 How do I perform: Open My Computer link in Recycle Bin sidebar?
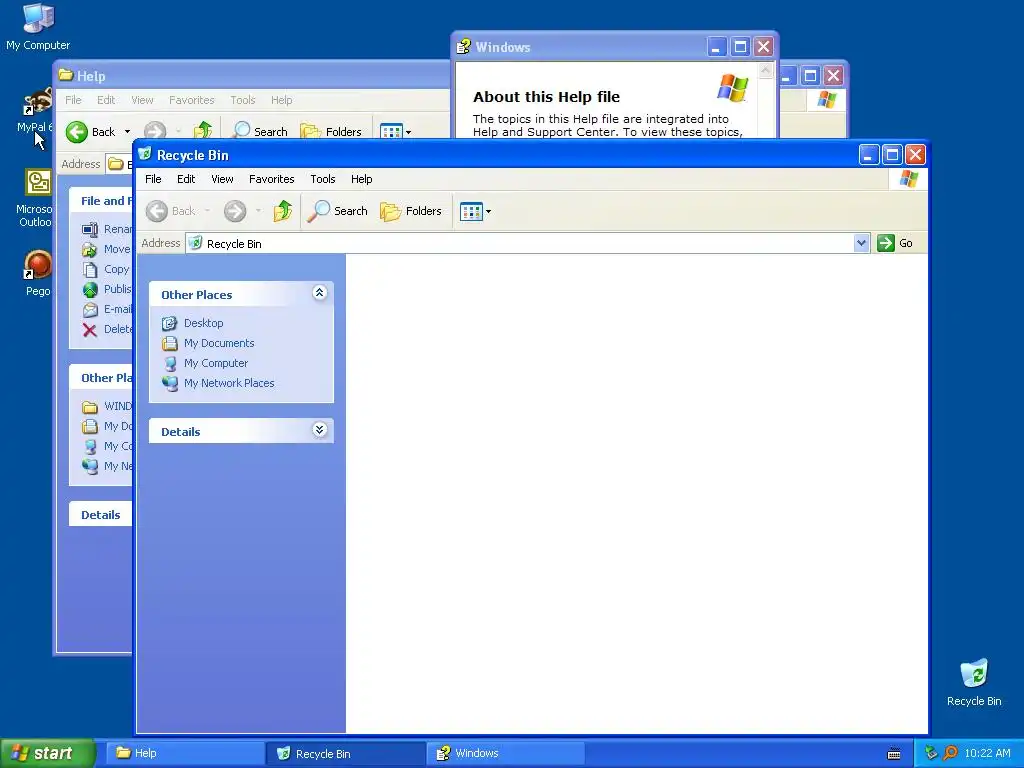(216, 363)
